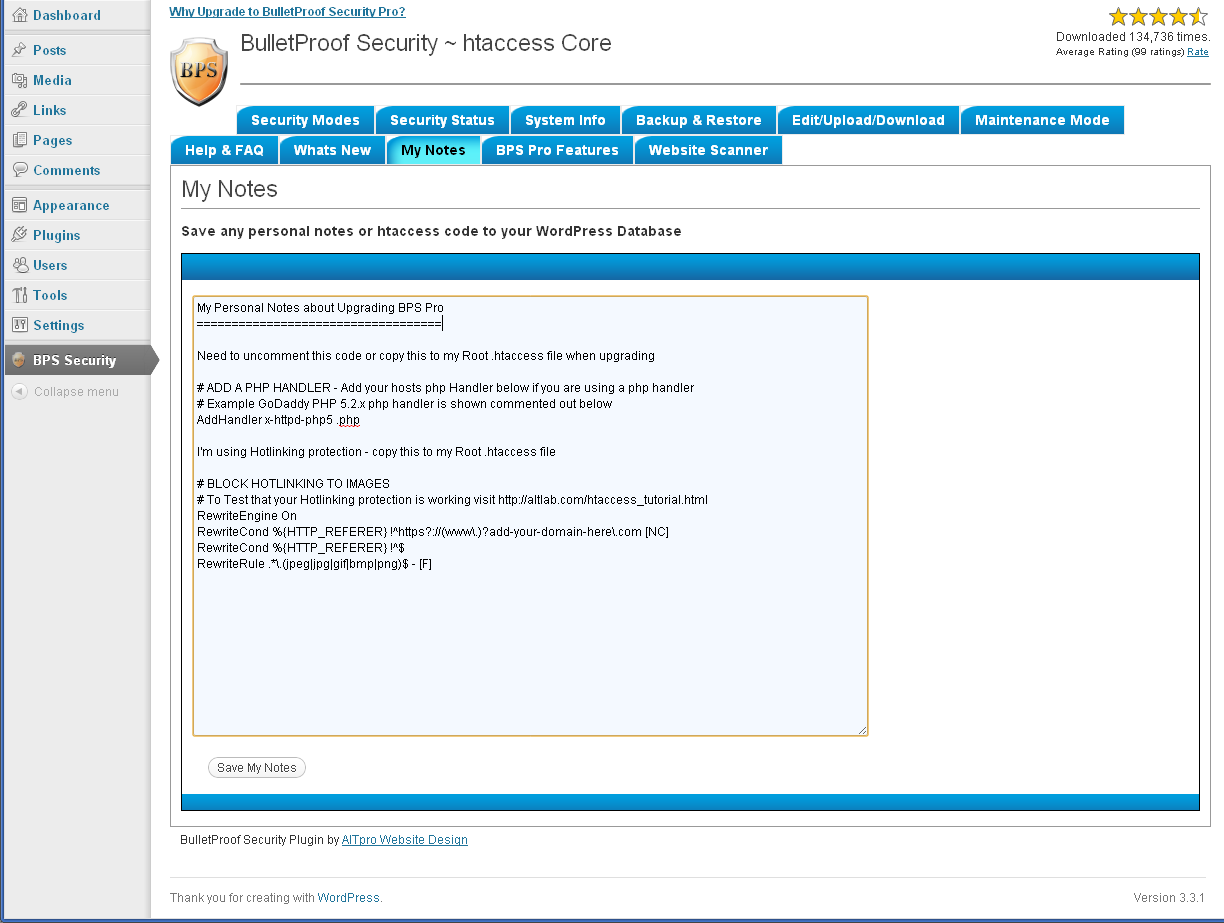Click the fifth rating star
The image size is (1224, 923).
click(x=1198, y=16)
